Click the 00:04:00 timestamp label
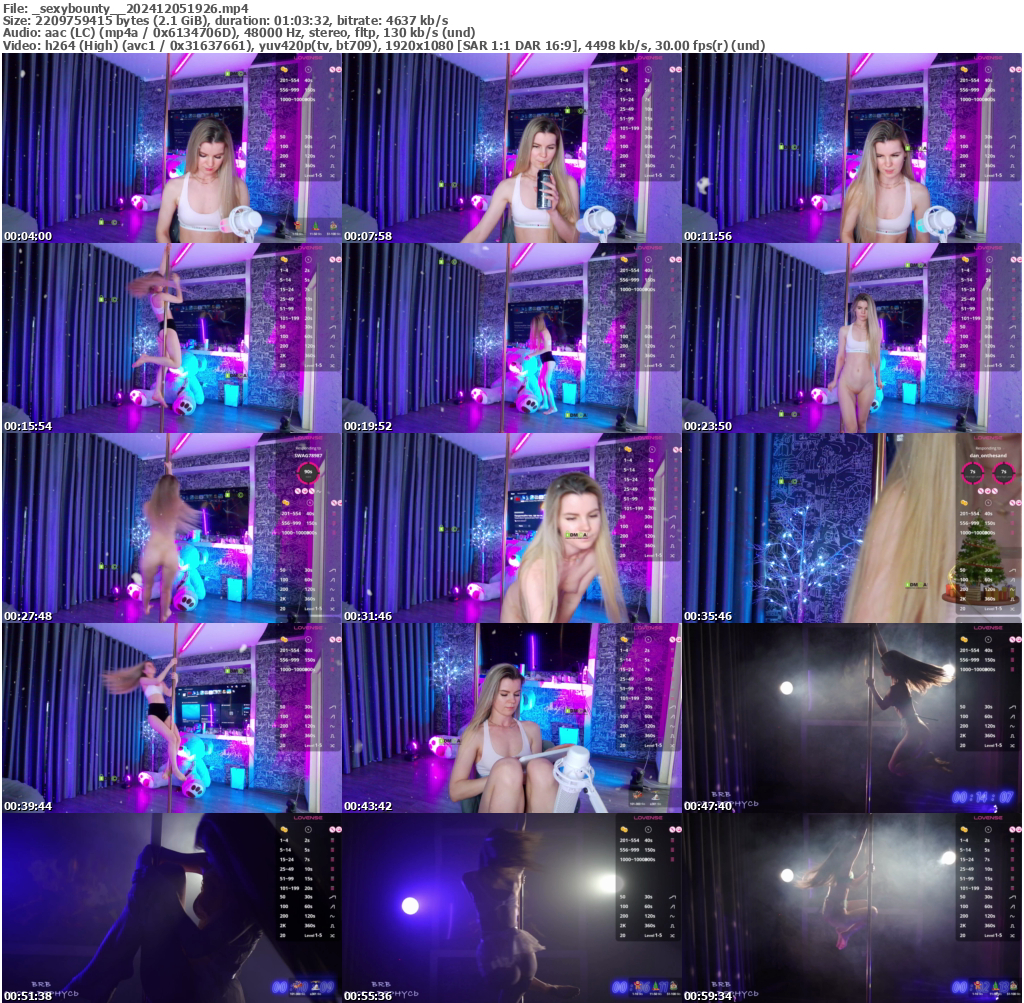The height and width of the screenshot is (1003, 1024). point(28,236)
